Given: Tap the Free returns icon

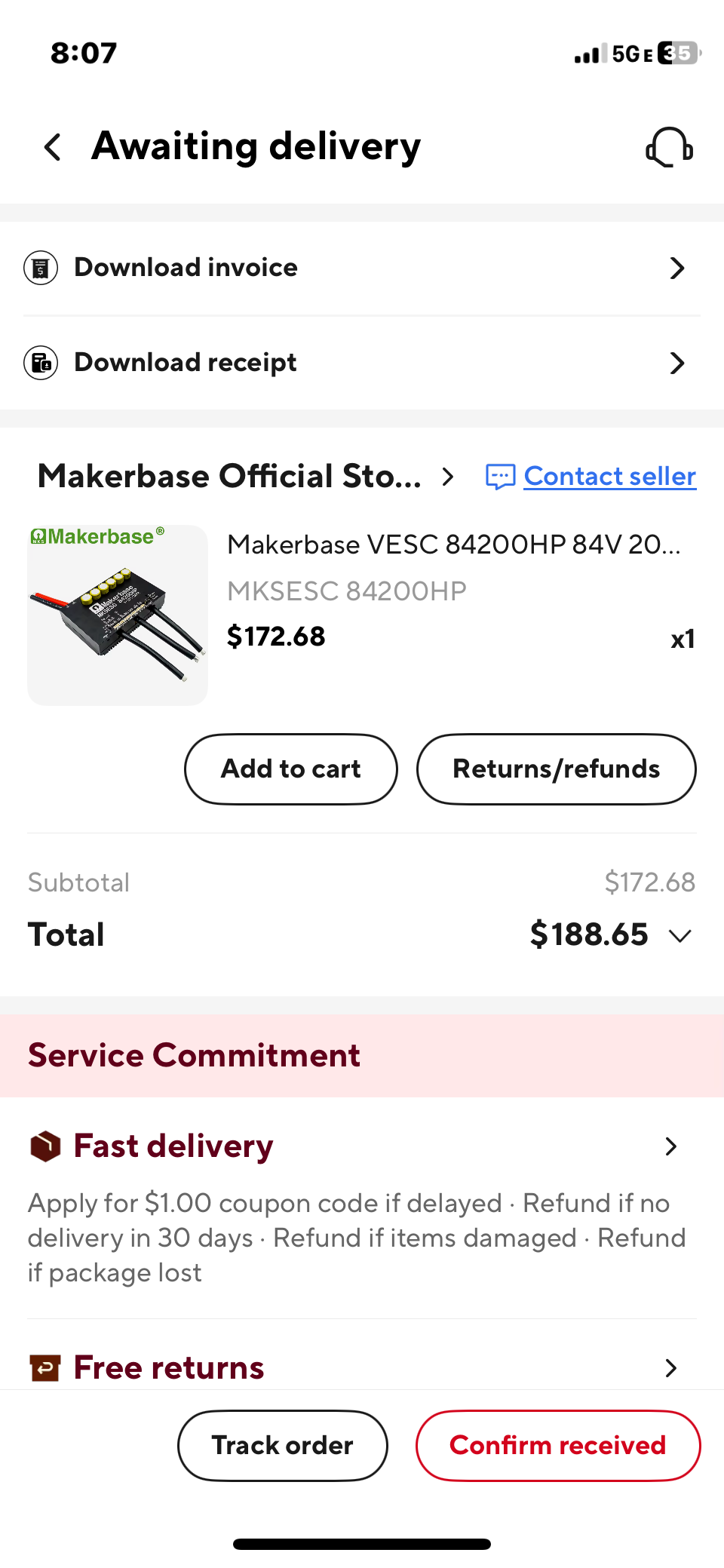Looking at the screenshot, I should [45, 1367].
